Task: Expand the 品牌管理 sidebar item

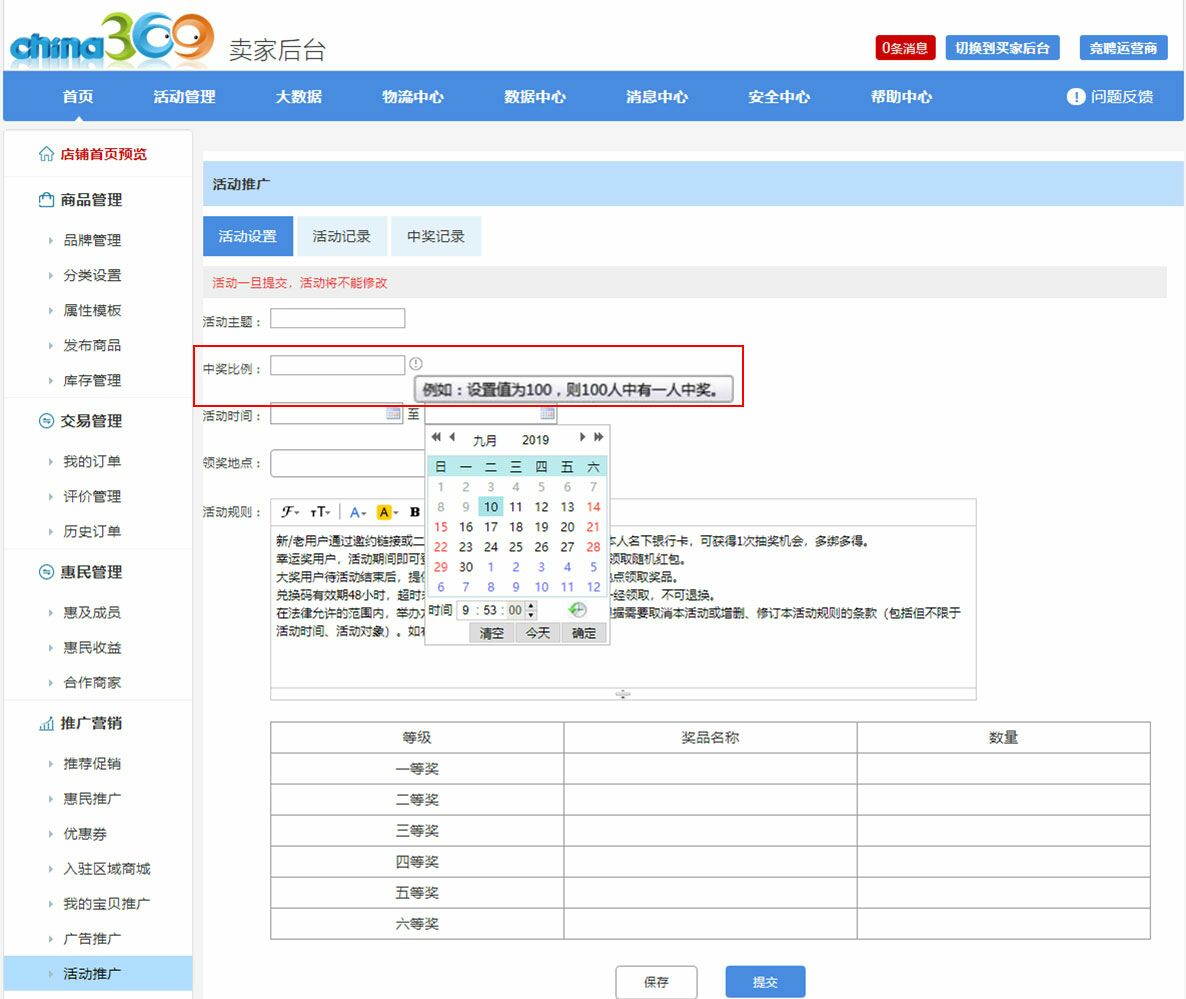Action: pos(92,240)
